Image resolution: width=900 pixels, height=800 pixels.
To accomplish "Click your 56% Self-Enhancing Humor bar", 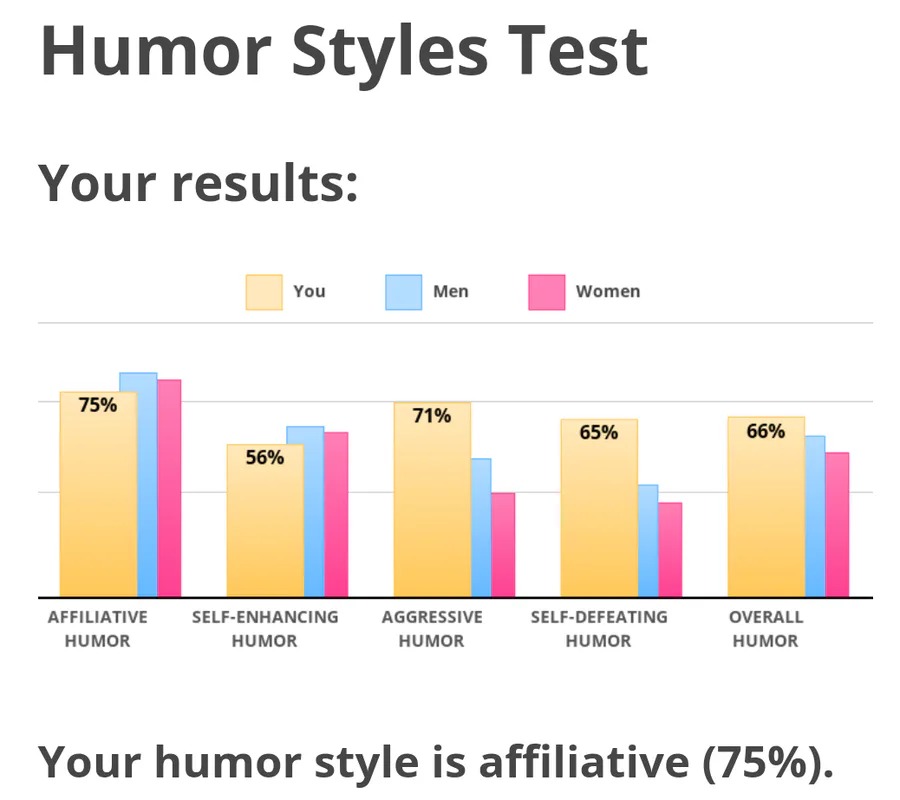I will click(265, 525).
